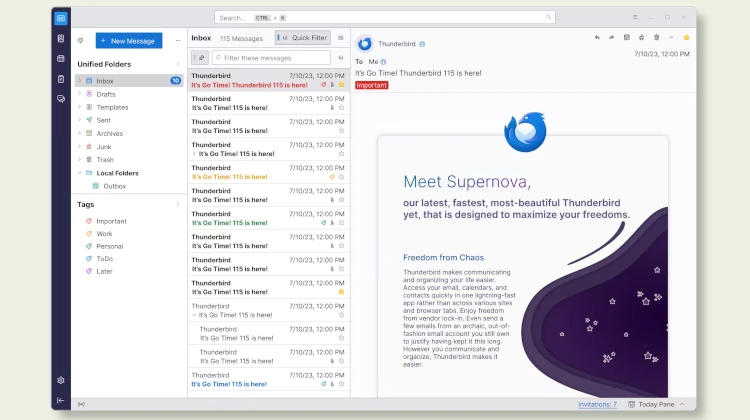Open the Mail space in the sidebar
Image resolution: width=750 pixels, height=420 pixels.
point(61,18)
